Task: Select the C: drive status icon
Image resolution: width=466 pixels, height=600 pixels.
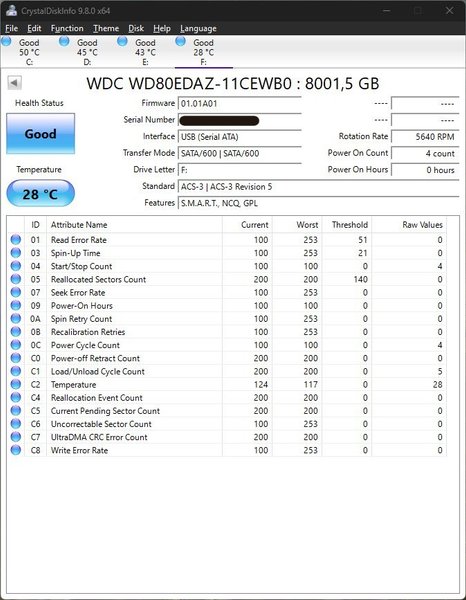Action: click(x=7, y=41)
